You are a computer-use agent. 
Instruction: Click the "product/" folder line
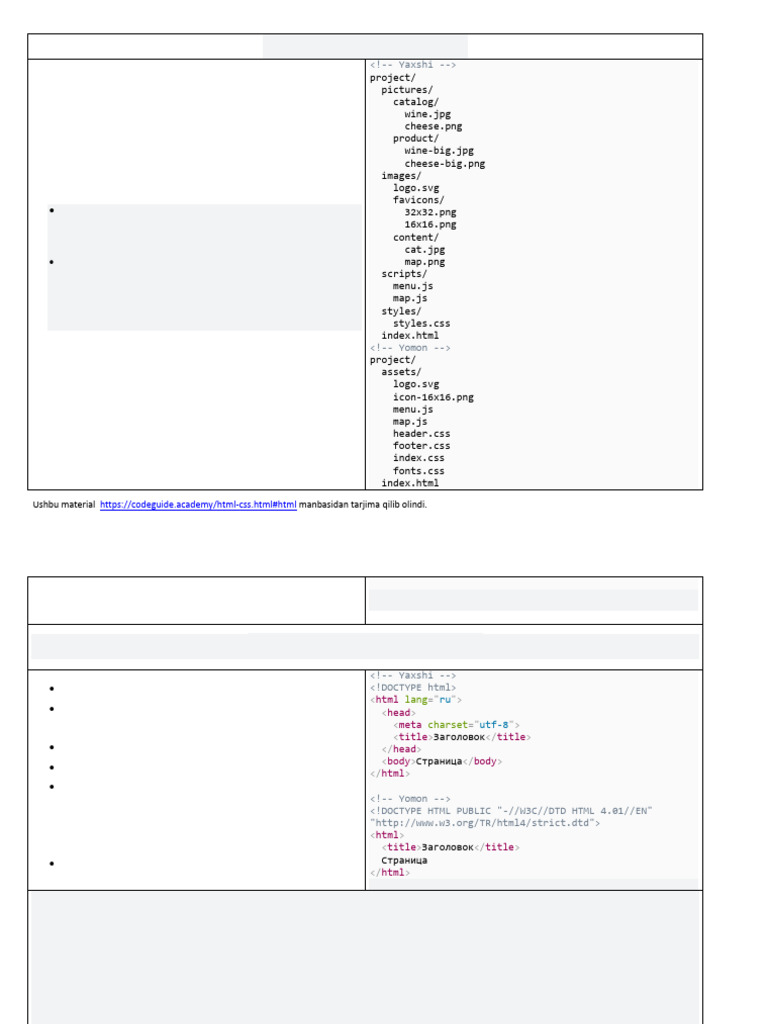coord(415,138)
